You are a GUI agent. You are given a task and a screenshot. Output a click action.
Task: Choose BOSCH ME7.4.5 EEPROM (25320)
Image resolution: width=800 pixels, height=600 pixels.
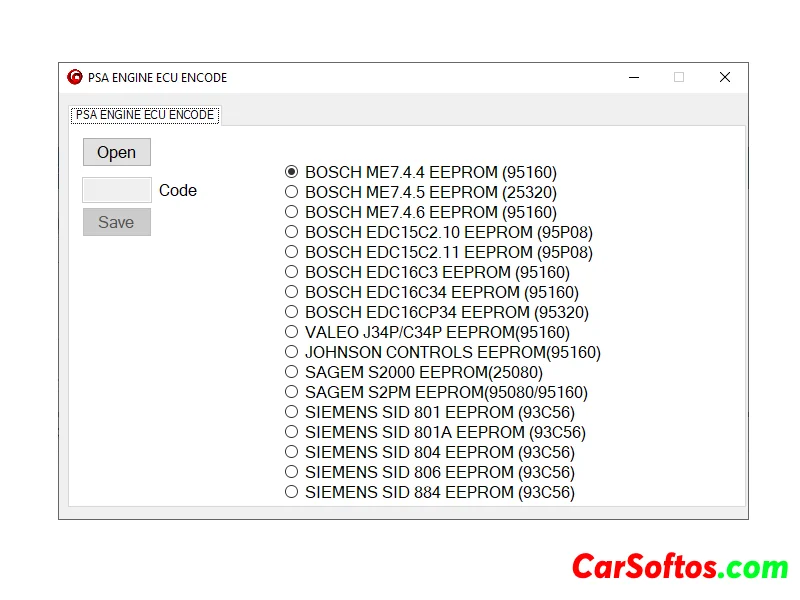[x=292, y=192]
